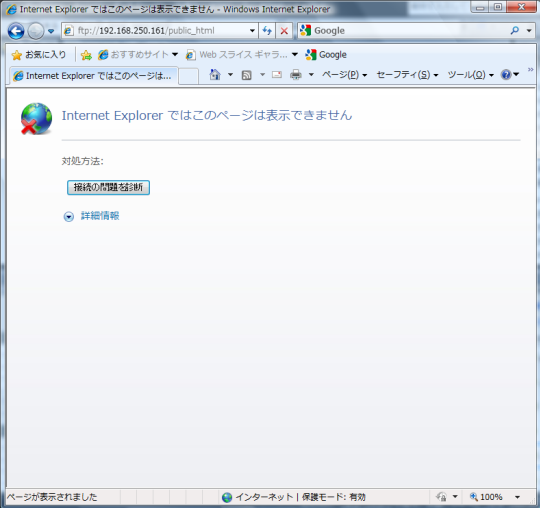This screenshot has width=540, height=508.
Task: Open the Help question mark icon
Action: click(x=506, y=74)
